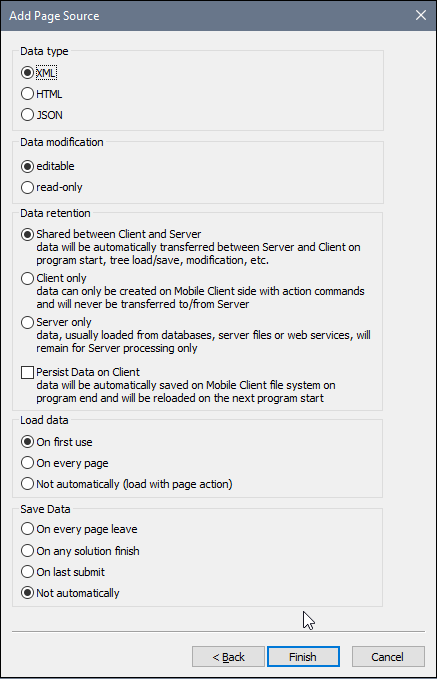
Task: Go to previous step with Back button
Action: click(228, 657)
